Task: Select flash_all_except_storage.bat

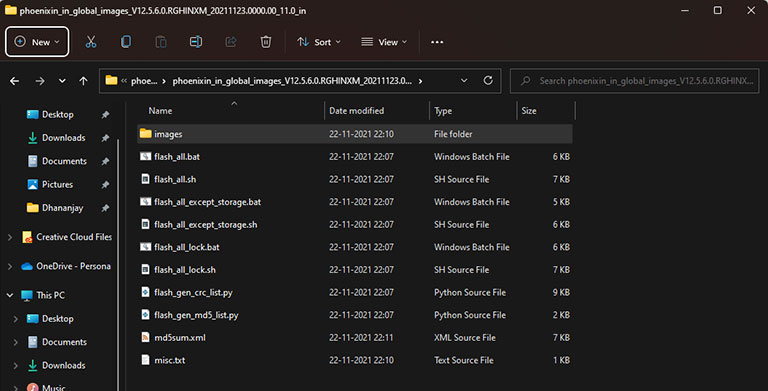Action: tap(355, 202)
